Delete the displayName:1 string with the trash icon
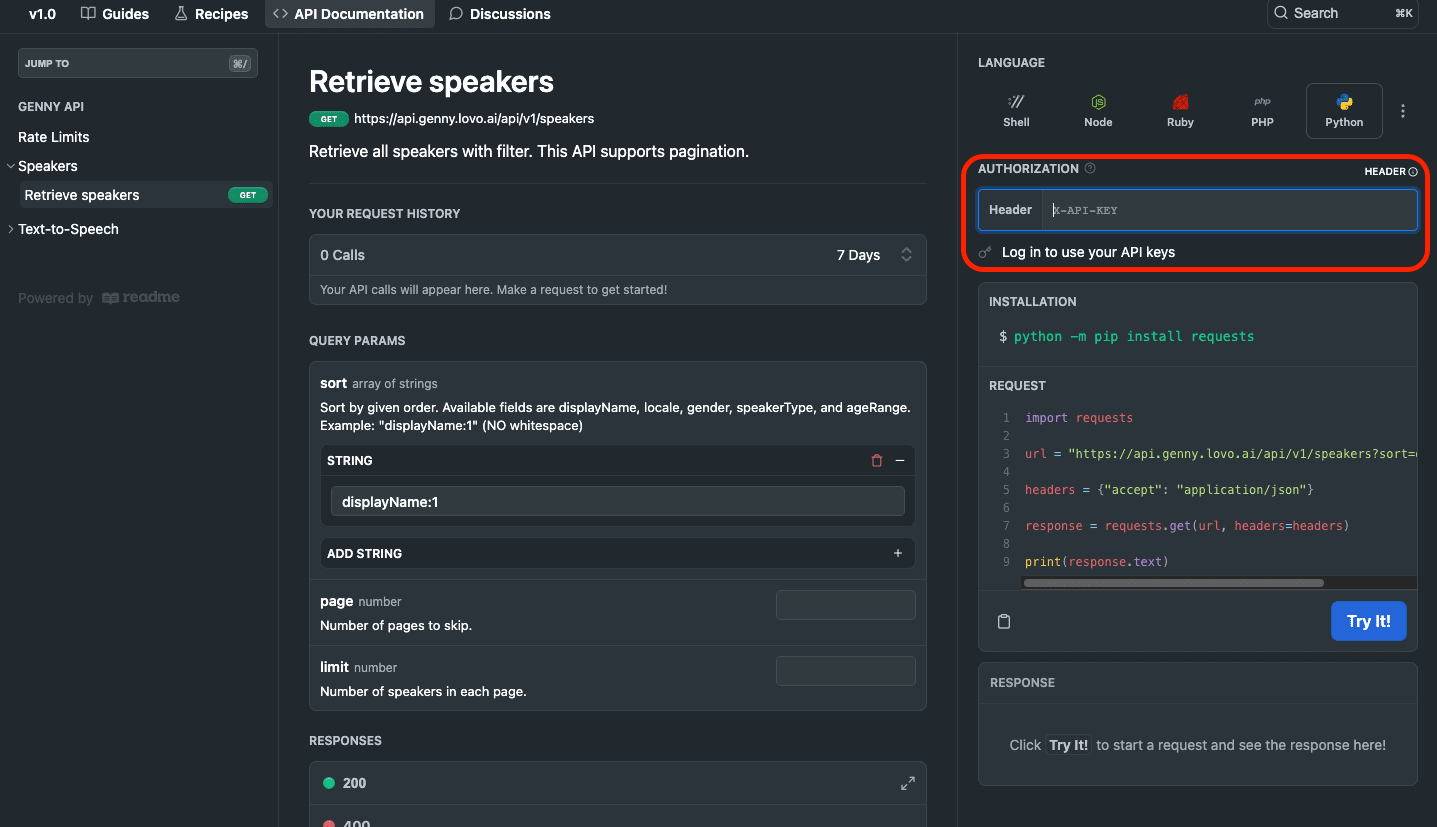This screenshot has width=1437, height=827. point(876,460)
